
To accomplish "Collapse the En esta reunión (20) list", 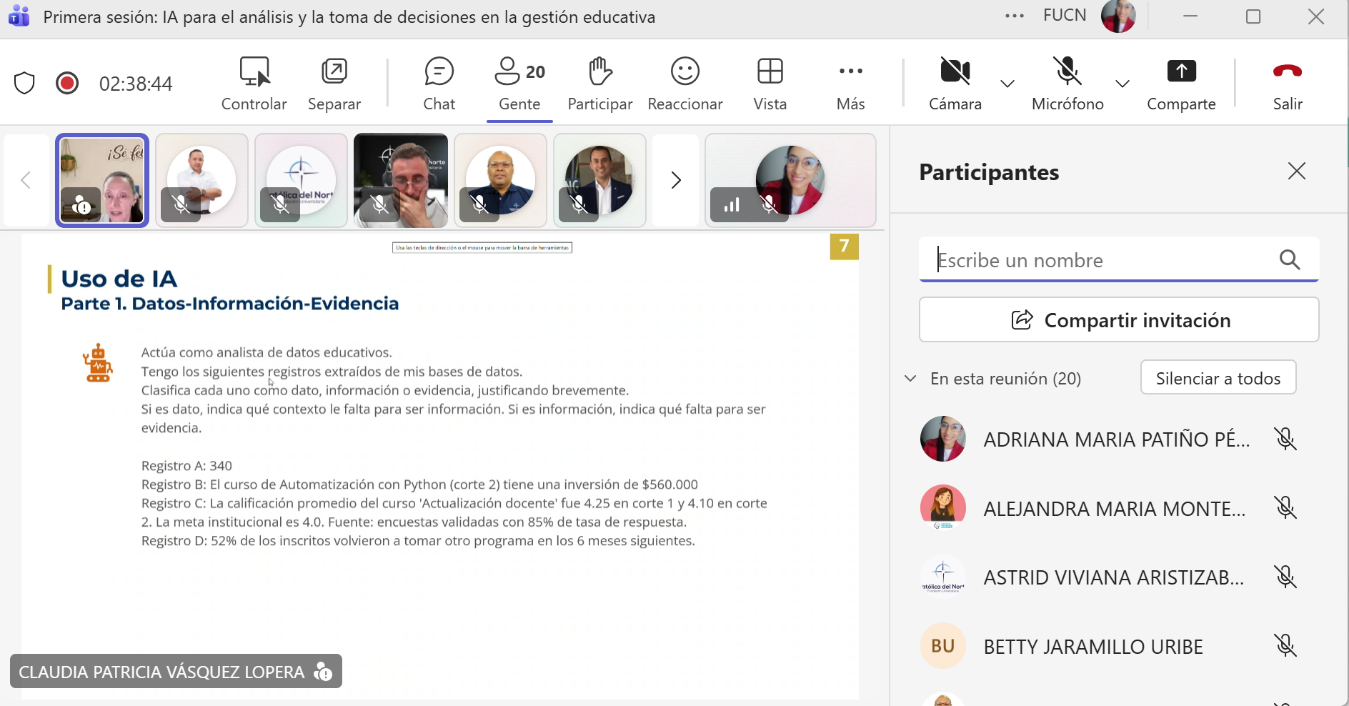I will (x=910, y=379).
